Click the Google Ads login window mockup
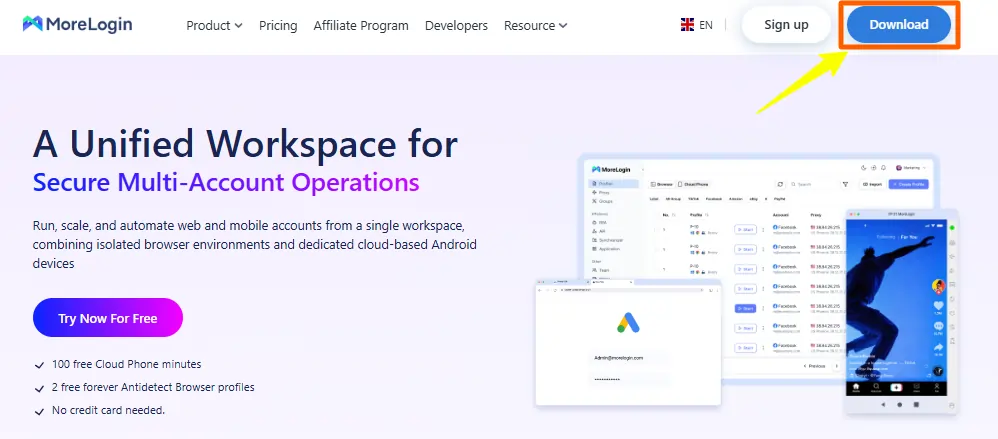The image size is (998, 439). 628,344
